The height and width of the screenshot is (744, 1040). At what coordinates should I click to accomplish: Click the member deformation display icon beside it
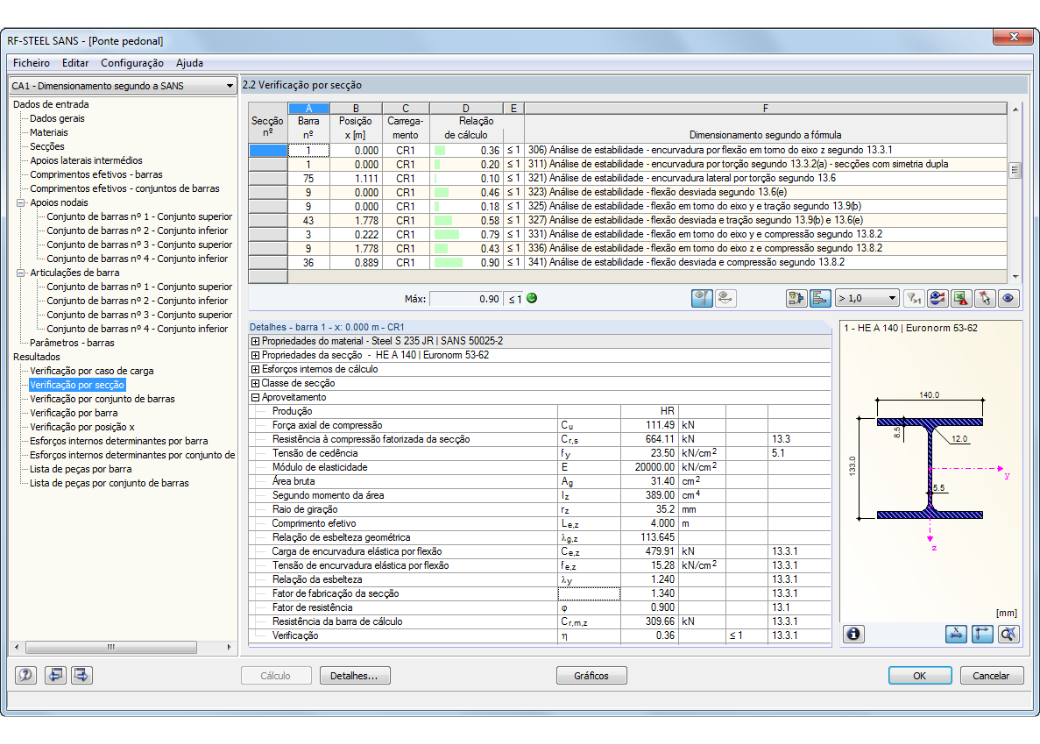(726, 298)
